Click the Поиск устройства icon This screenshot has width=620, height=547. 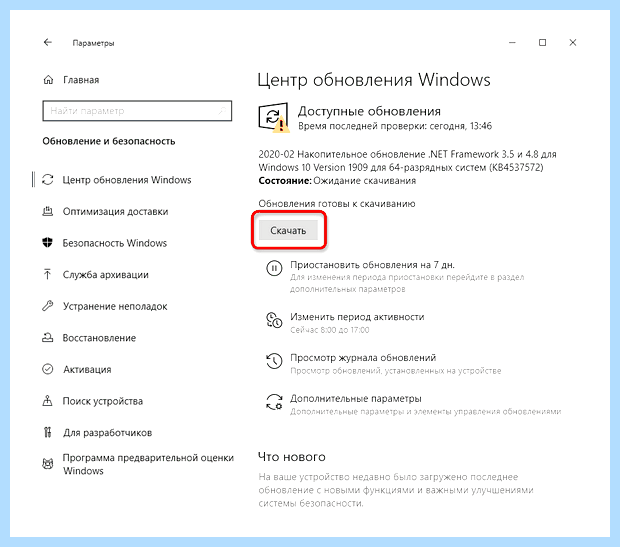pyautogui.click(x=48, y=401)
